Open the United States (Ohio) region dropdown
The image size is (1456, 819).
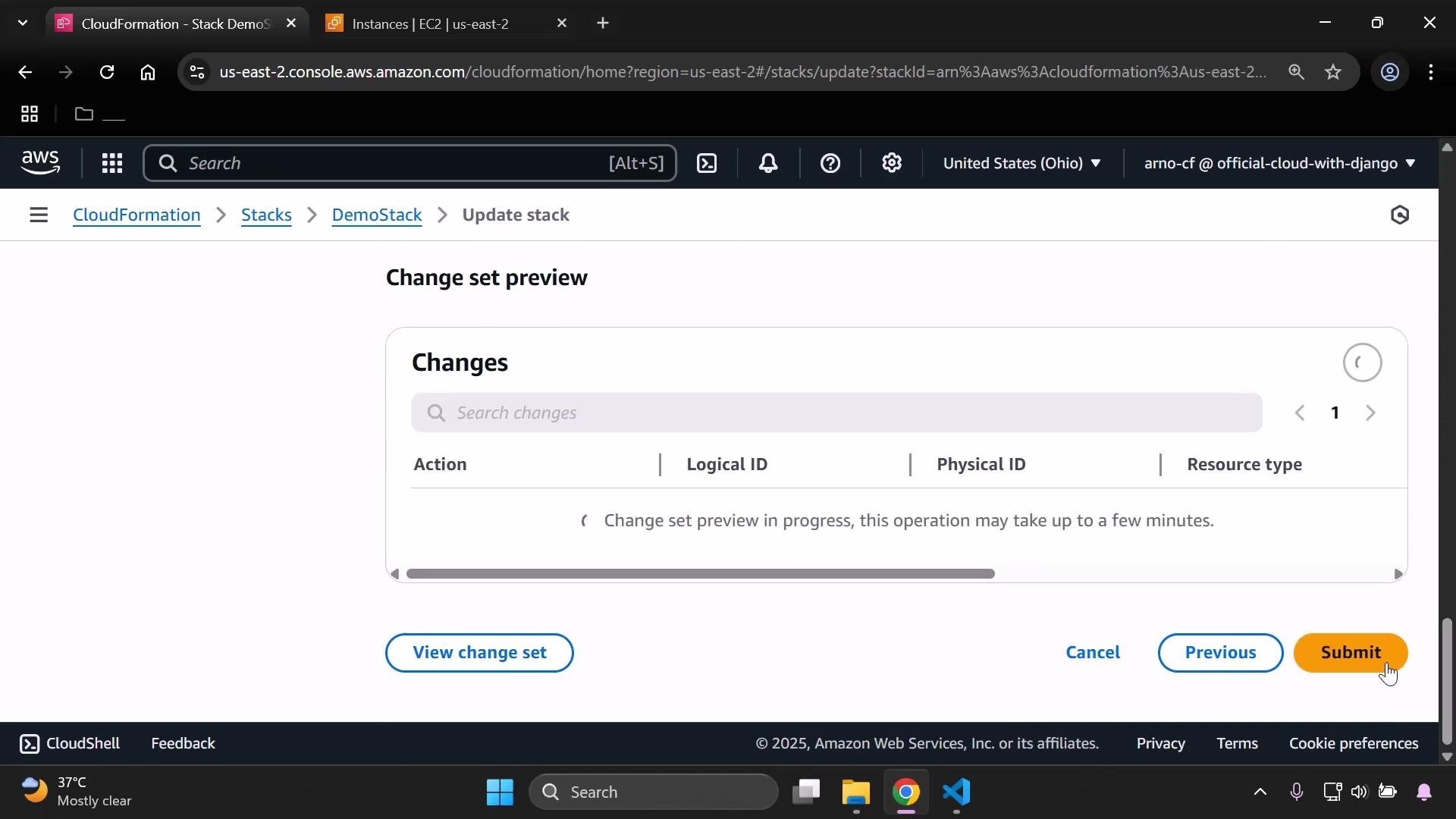(1021, 164)
